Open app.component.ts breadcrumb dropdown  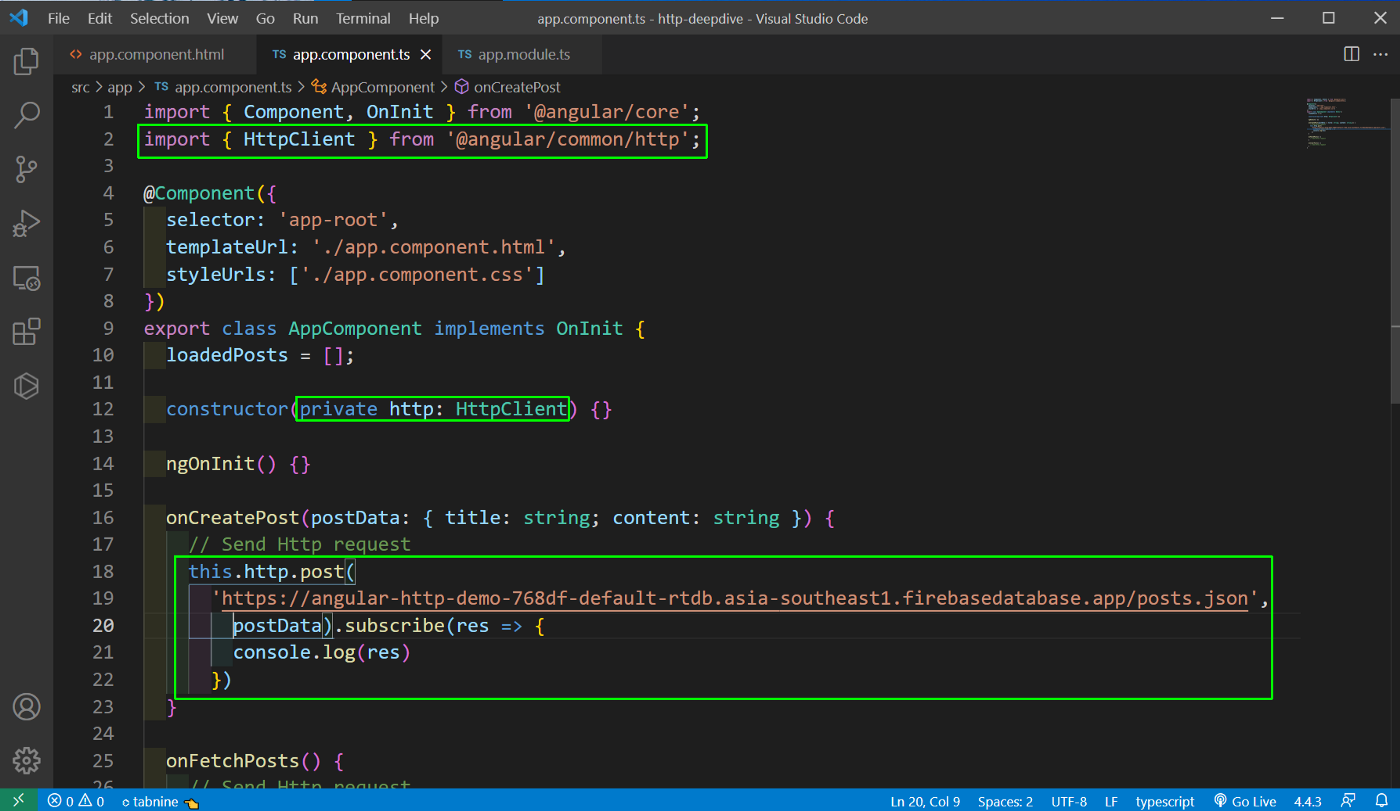coord(222,87)
